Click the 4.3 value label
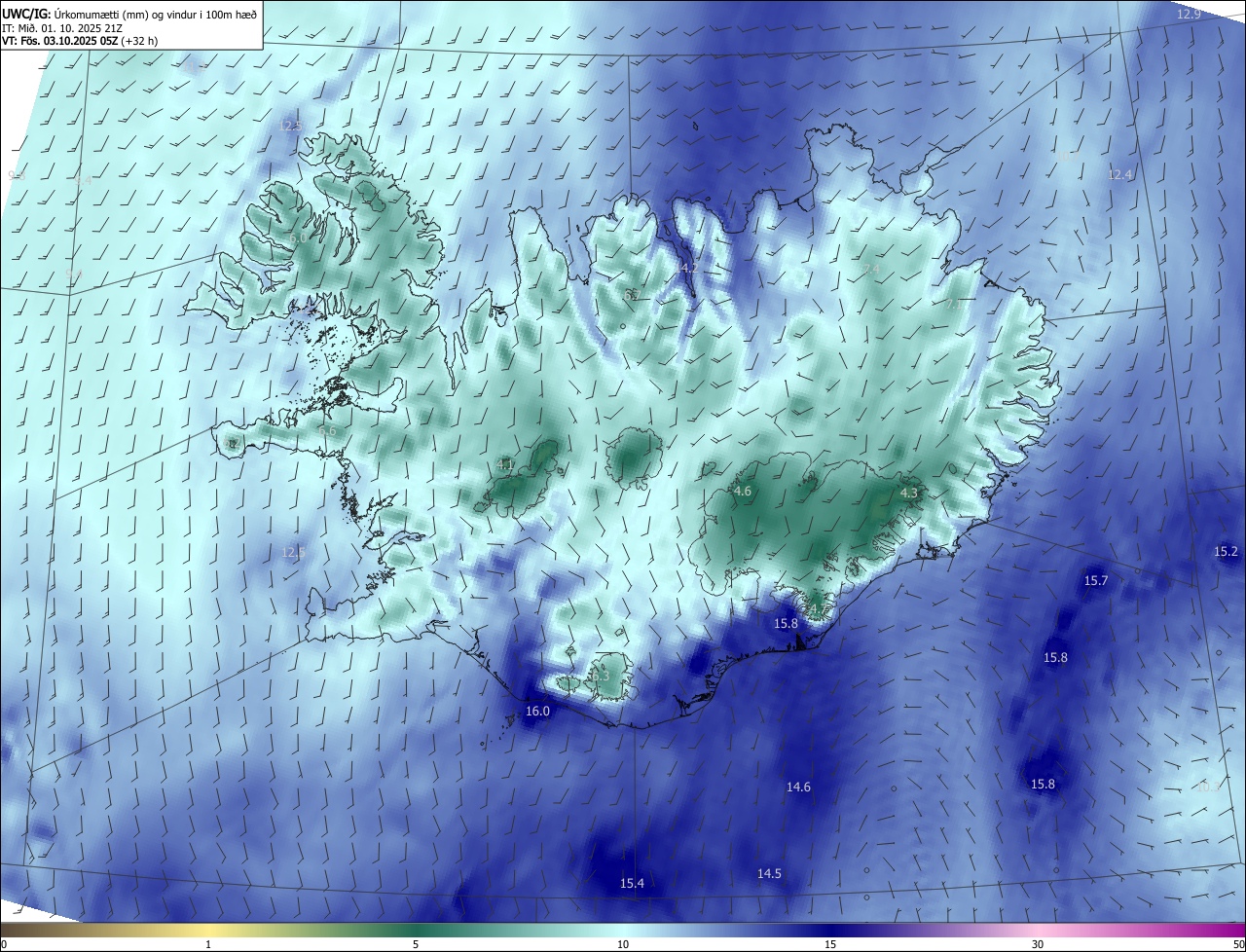 909,494
